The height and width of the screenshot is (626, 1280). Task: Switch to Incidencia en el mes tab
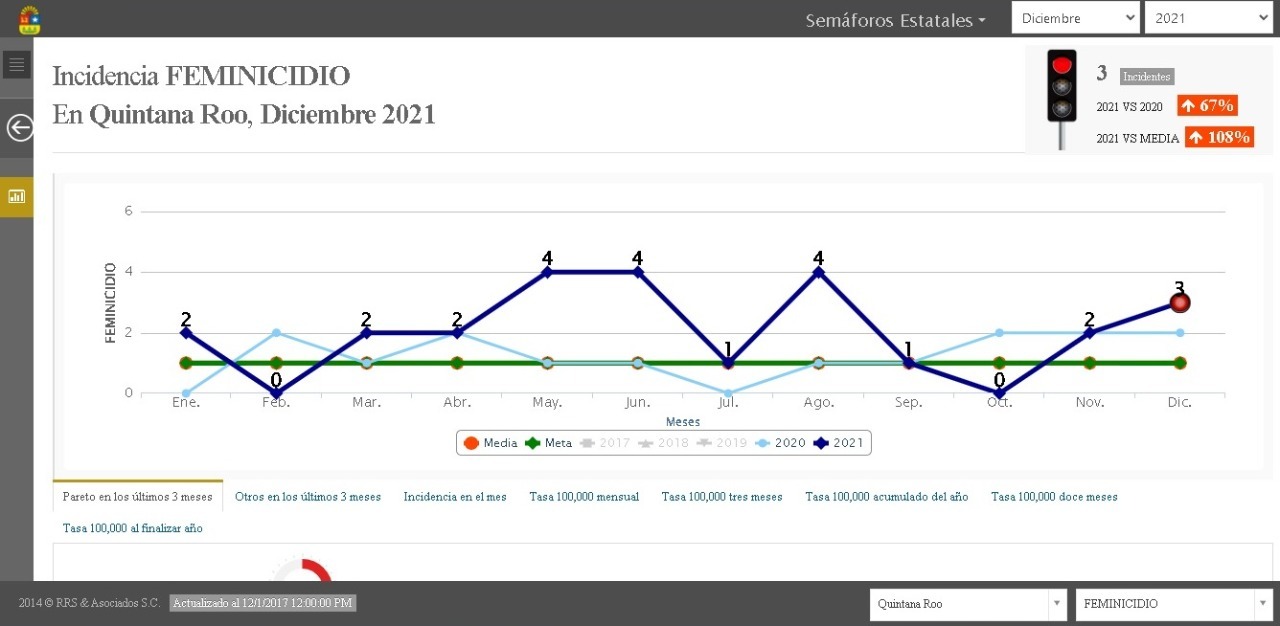click(x=455, y=497)
